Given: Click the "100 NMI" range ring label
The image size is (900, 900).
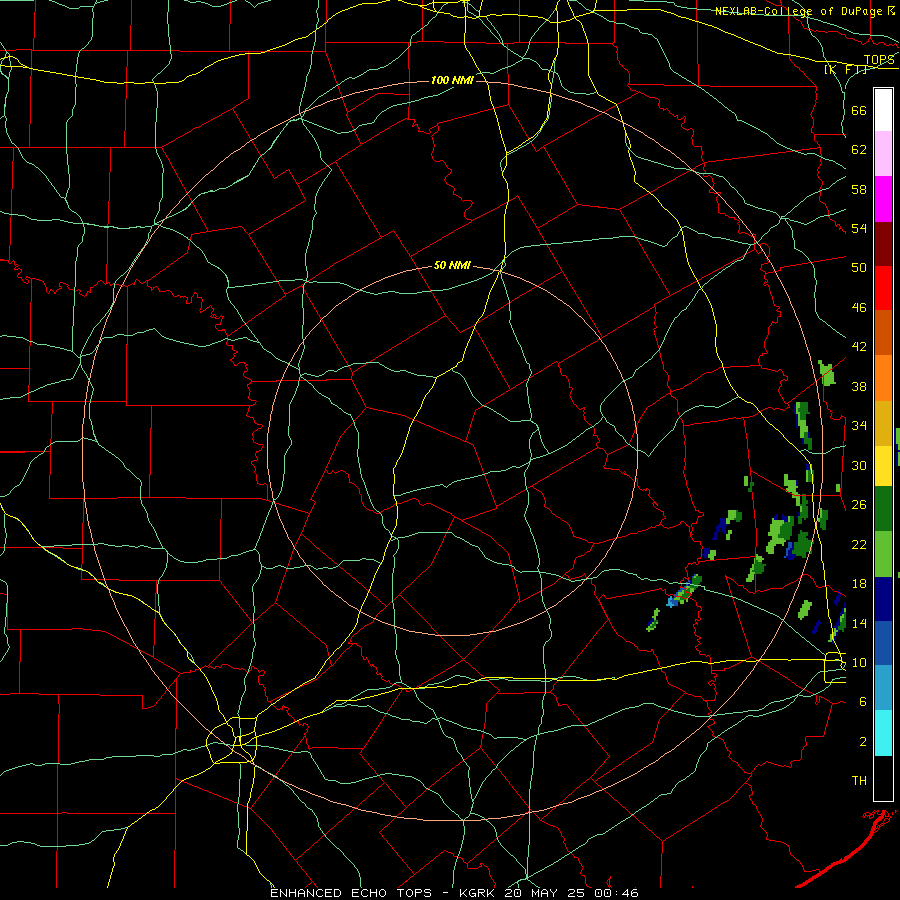Looking at the screenshot, I should 452,80.
